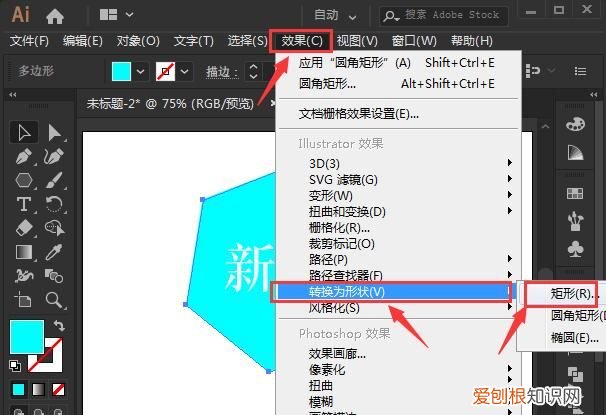
Task: Open 效果画廊... under Photoshop effects
Action: pyautogui.click(x=398, y=354)
